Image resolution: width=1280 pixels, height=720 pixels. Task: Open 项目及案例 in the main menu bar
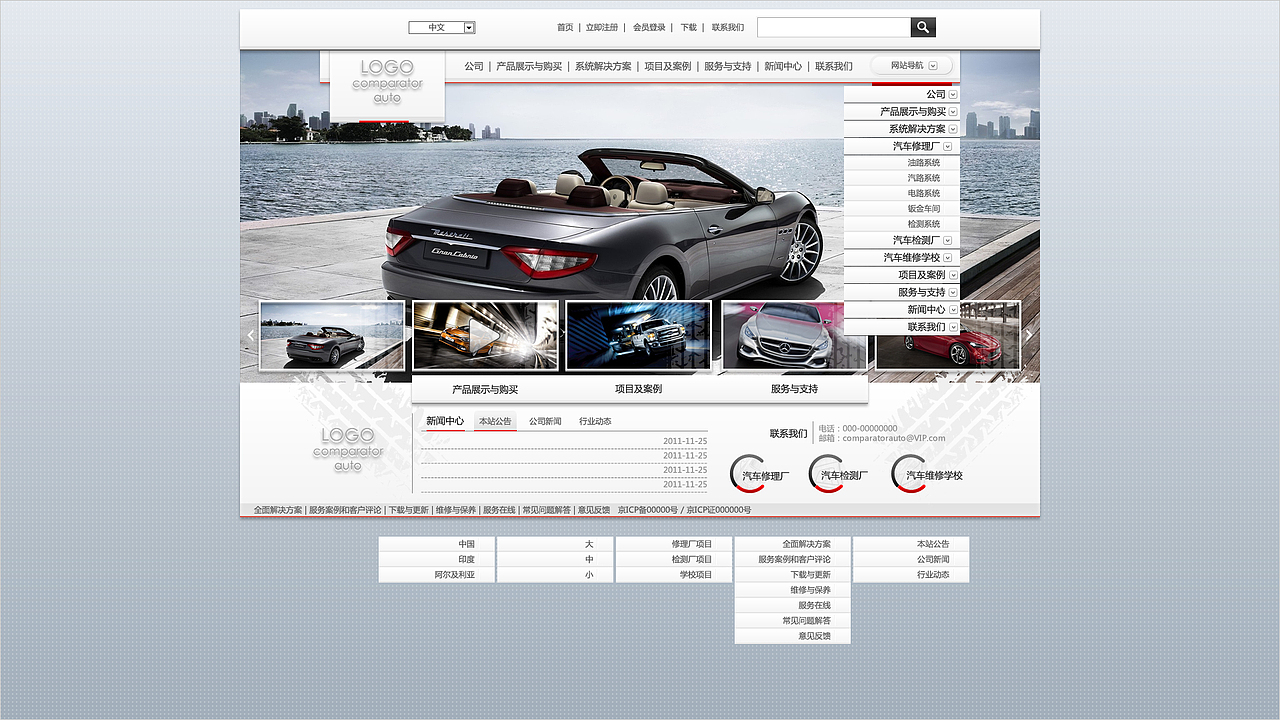click(667, 66)
